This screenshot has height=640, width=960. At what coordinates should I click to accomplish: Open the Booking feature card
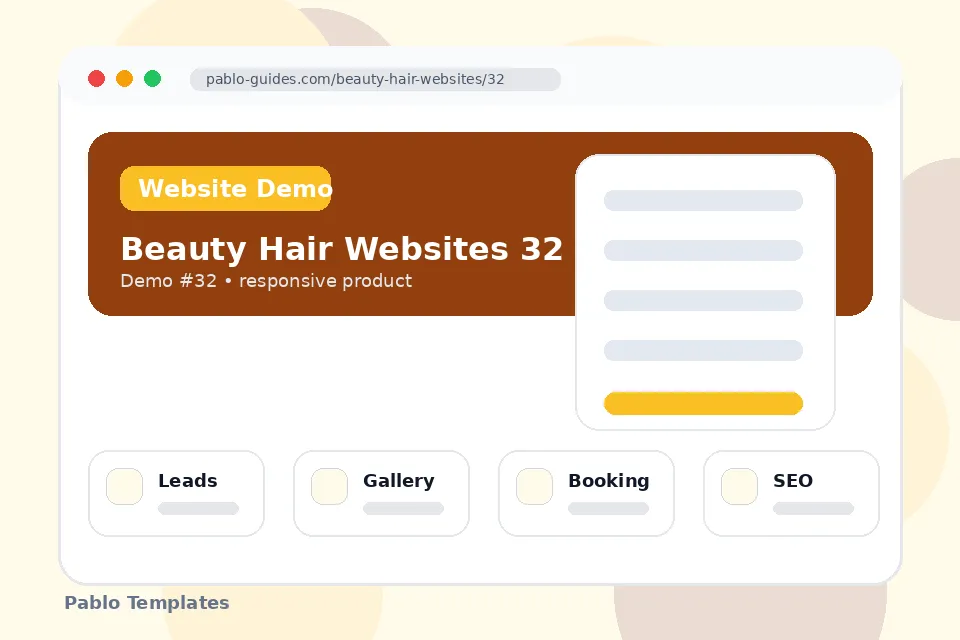[x=587, y=494]
